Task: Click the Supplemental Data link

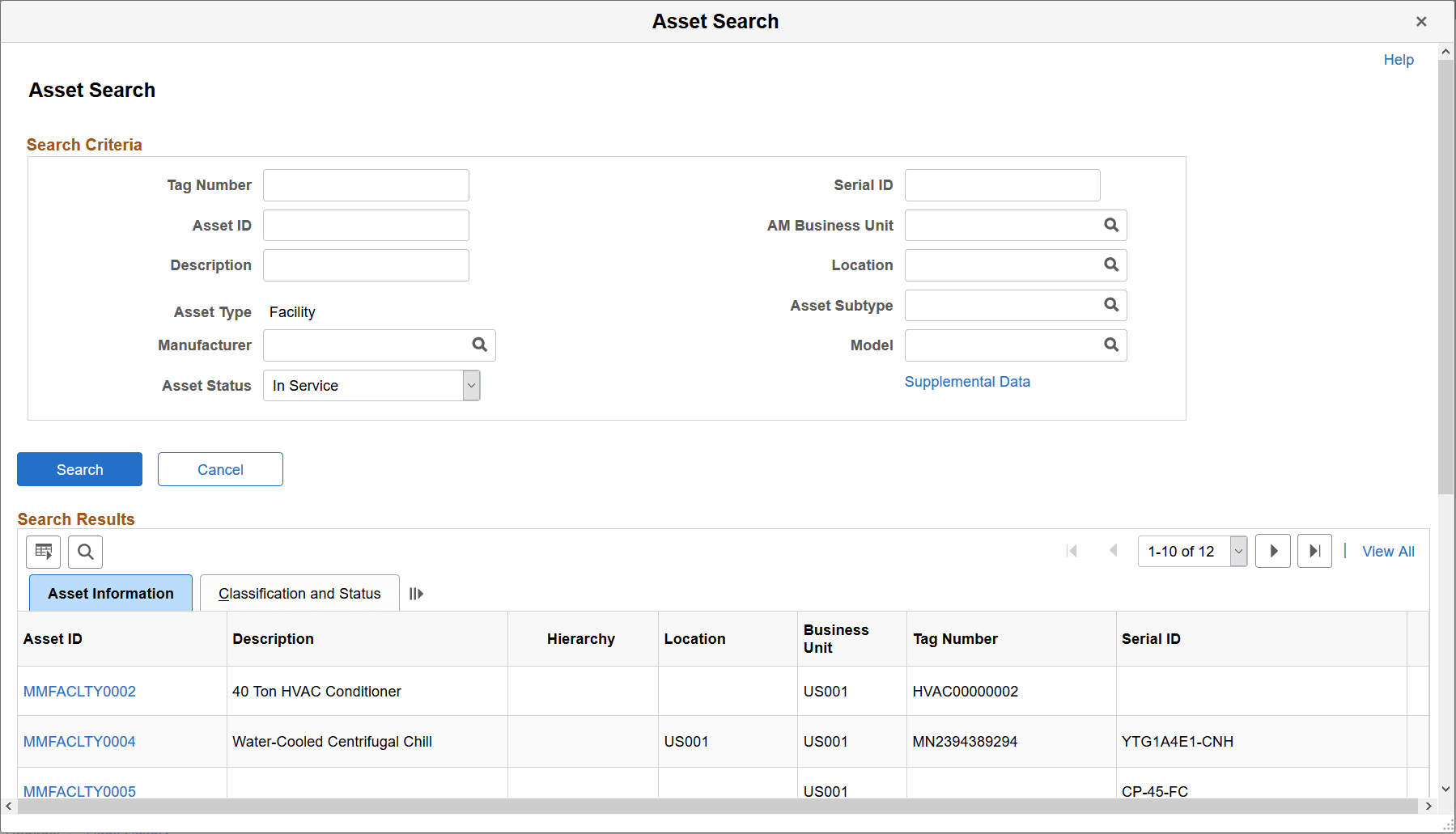Action: [x=967, y=381]
